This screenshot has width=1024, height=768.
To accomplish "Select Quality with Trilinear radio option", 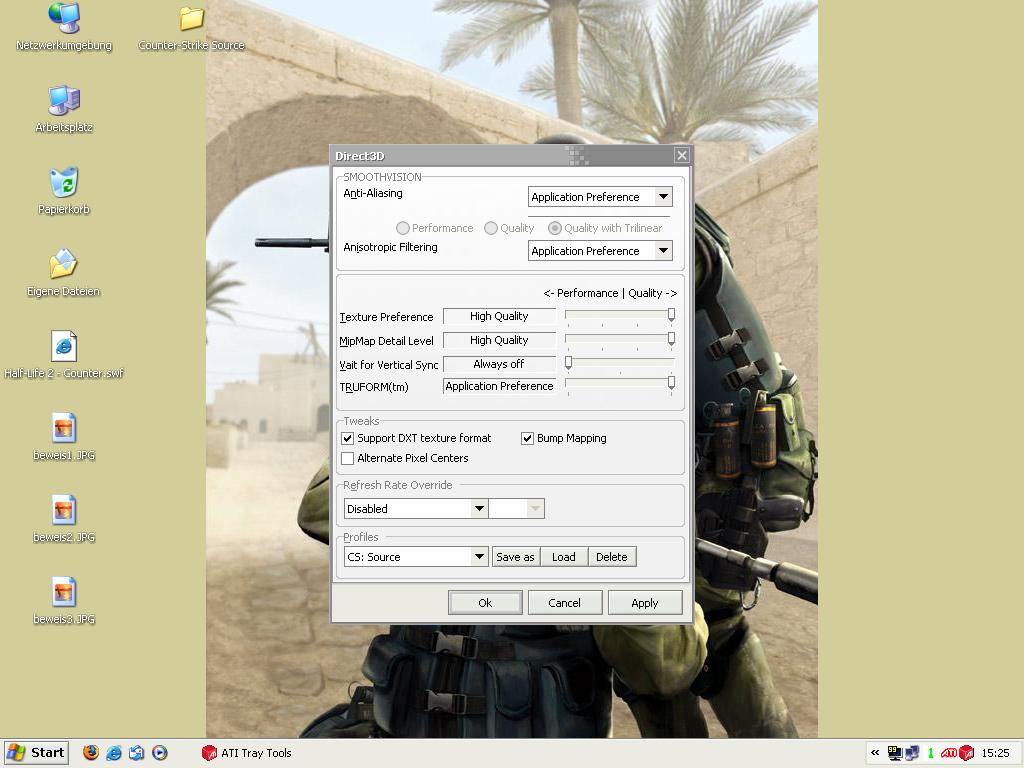I will (x=605, y=228).
